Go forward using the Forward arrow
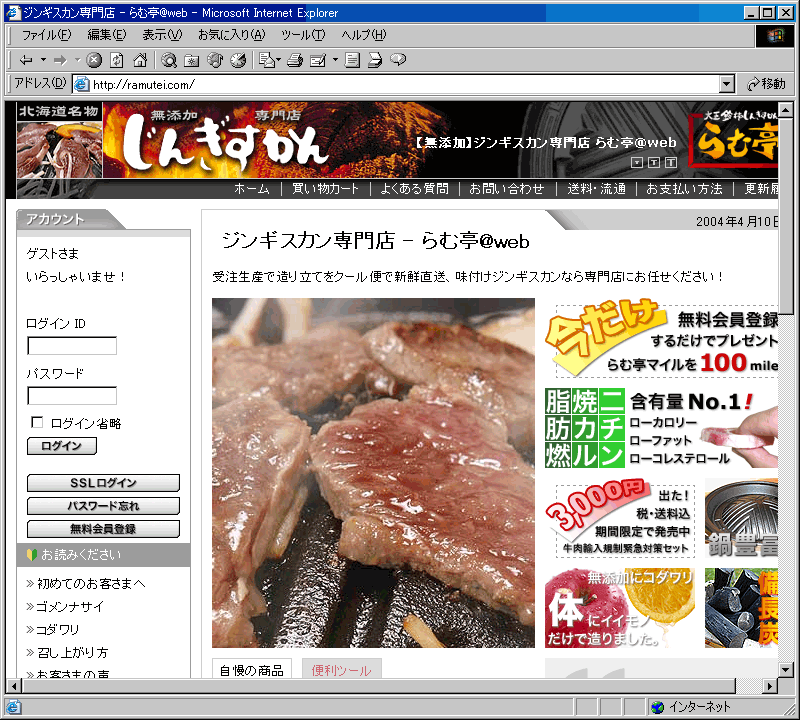This screenshot has height=720, width=800. 60,60
